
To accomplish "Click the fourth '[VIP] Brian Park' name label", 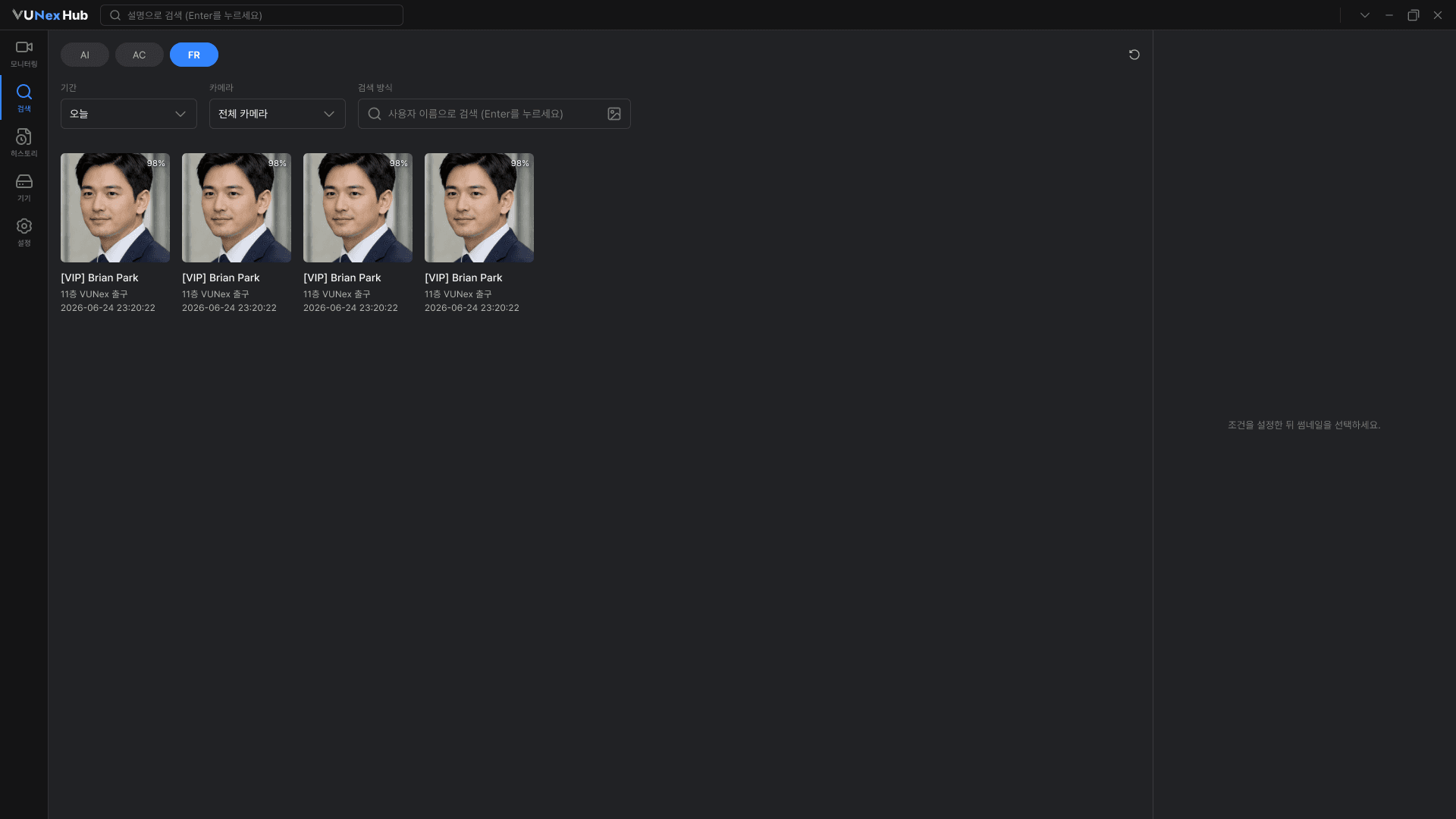I will point(463,278).
